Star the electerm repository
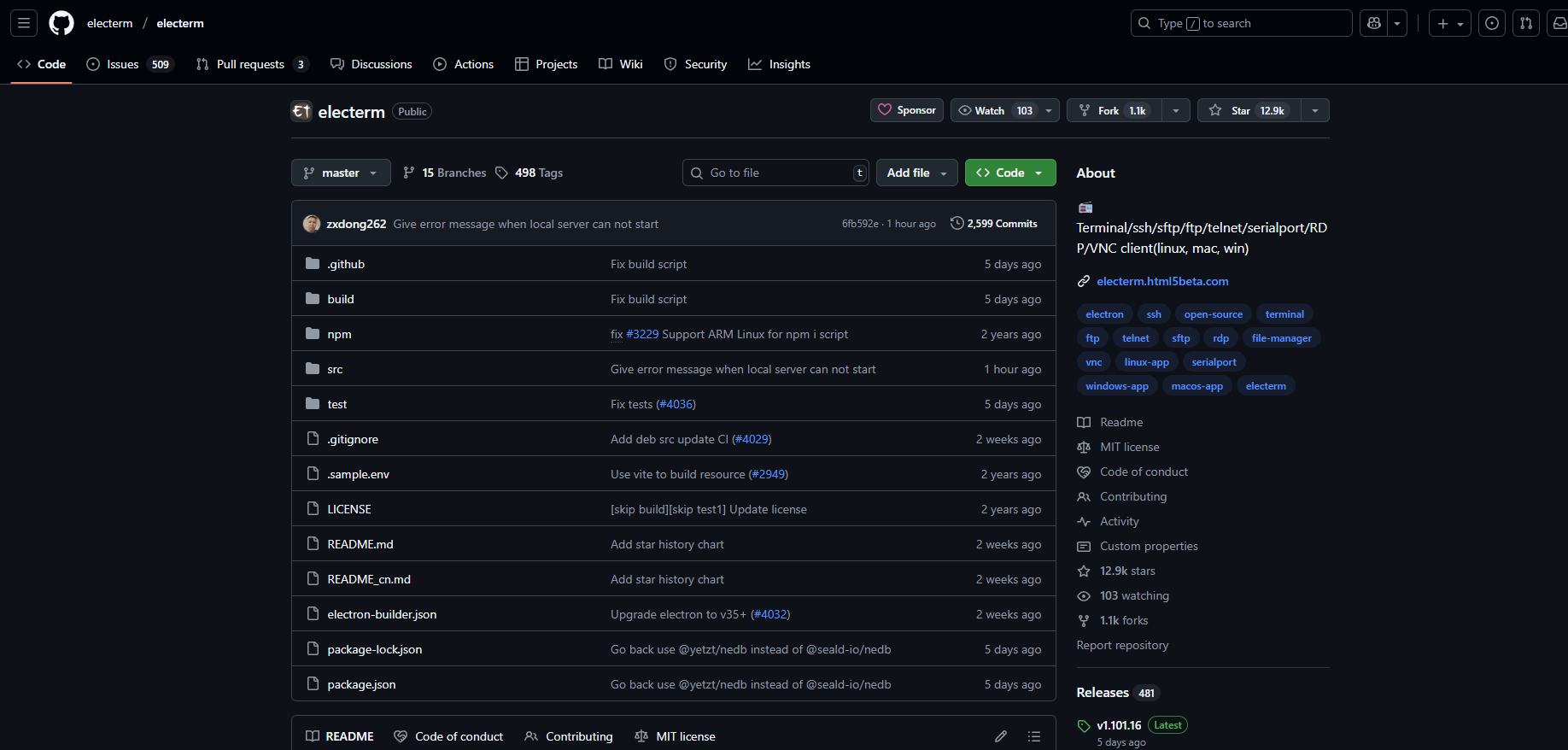Viewport: 1568px width, 750px height. pyautogui.click(x=1249, y=110)
